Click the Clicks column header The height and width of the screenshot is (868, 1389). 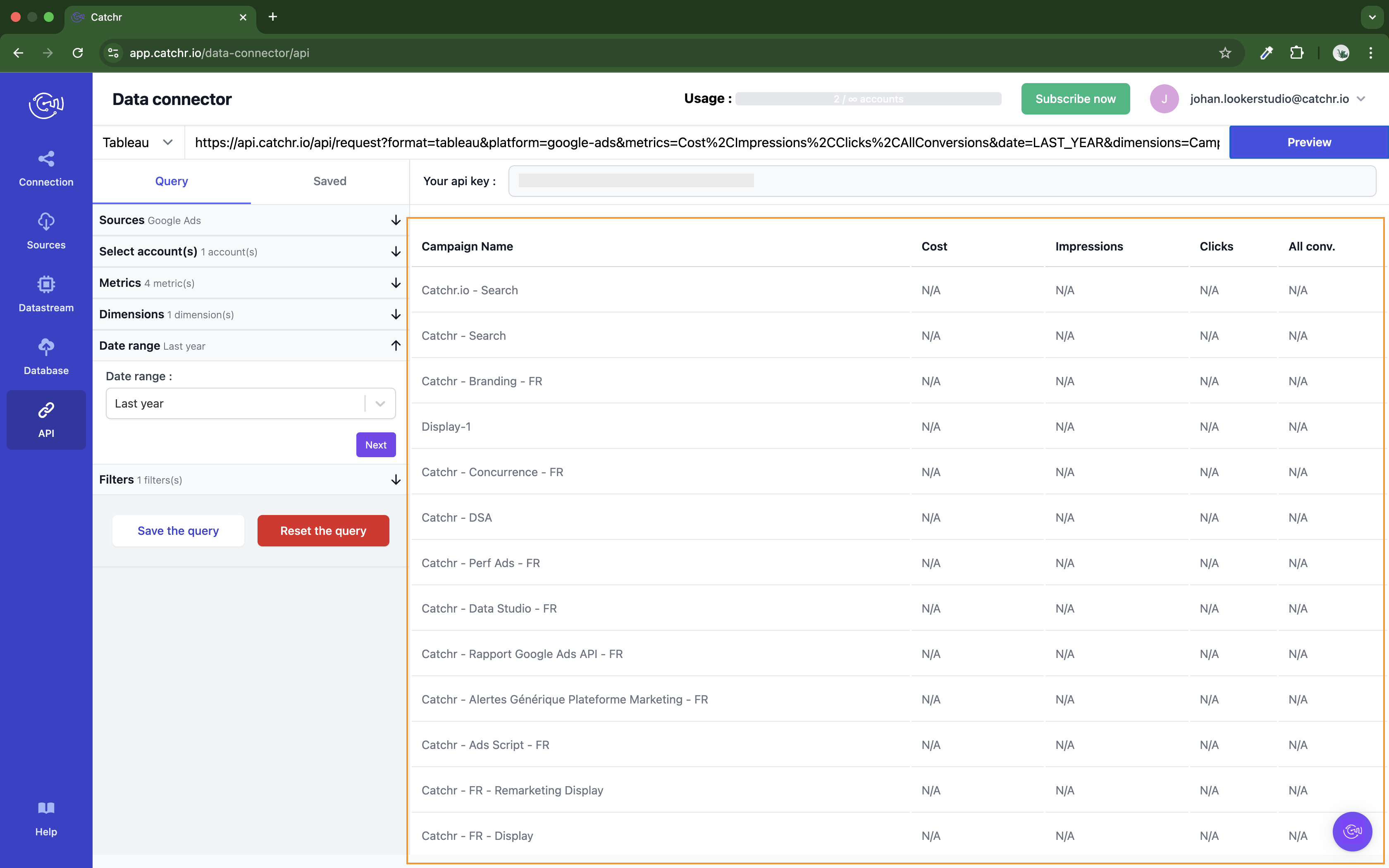pyautogui.click(x=1216, y=246)
